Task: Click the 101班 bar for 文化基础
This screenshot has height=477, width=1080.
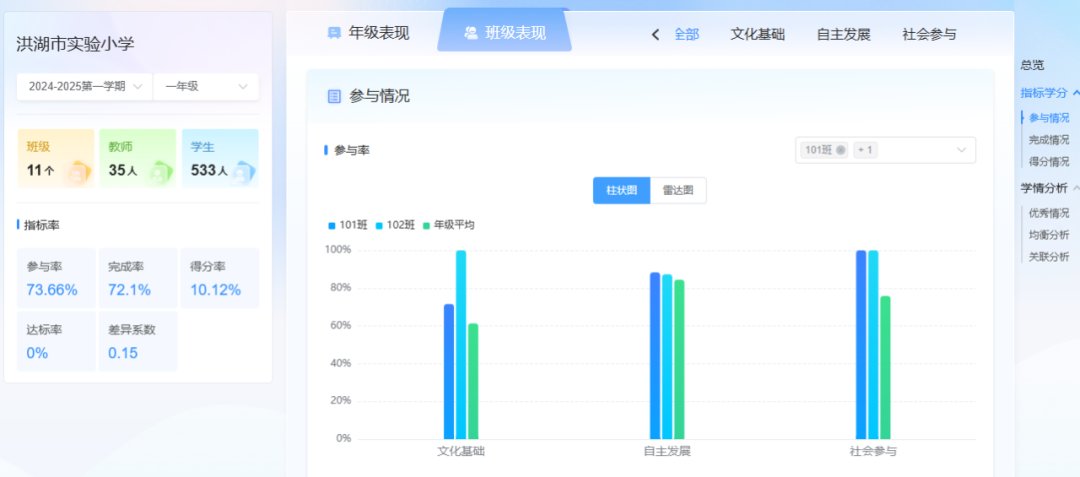Action: pyautogui.click(x=449, y=372)
